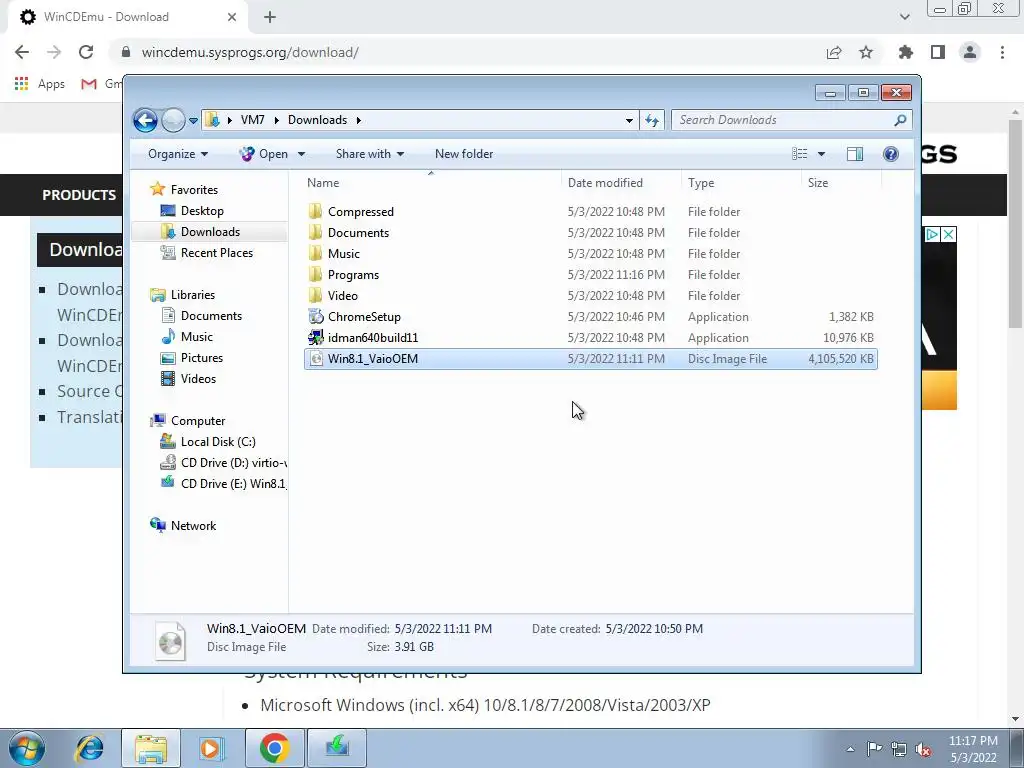The image size is (1024, 768).
Task: Open recent pages dropdown beside Explorer nav arrows
Action: 193,121
